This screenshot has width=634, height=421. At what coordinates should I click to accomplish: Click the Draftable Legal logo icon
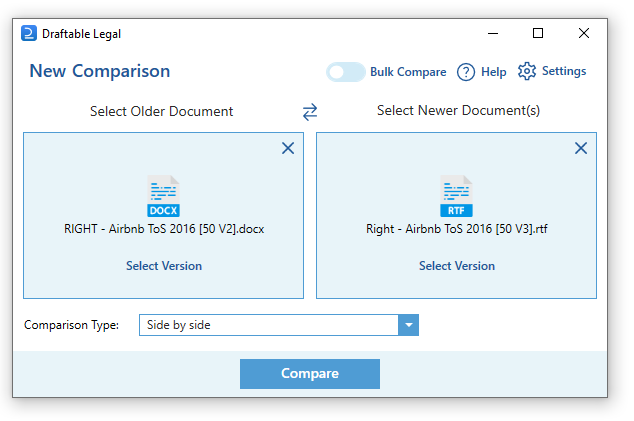click(x=29, y=34)
